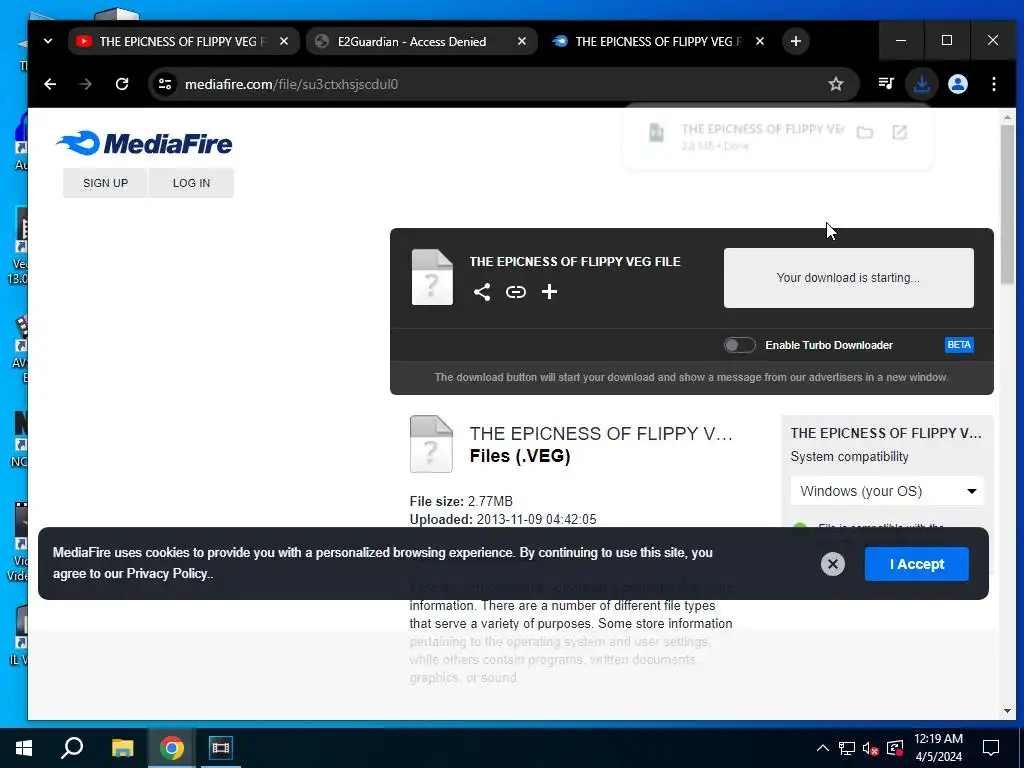
Task: Click the SIGN UP button
Action: click(x=105, y=183)
